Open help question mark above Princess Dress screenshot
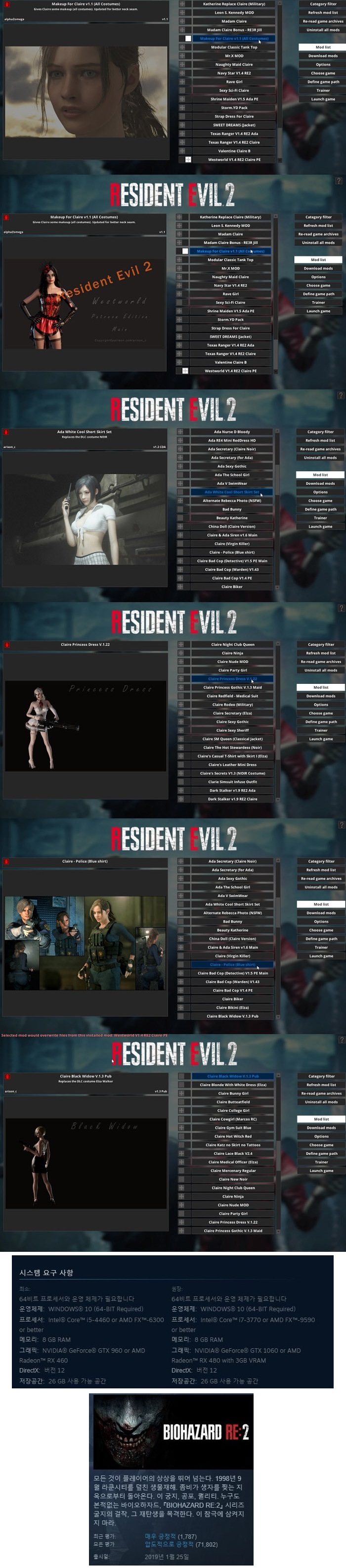 (341, 608)
